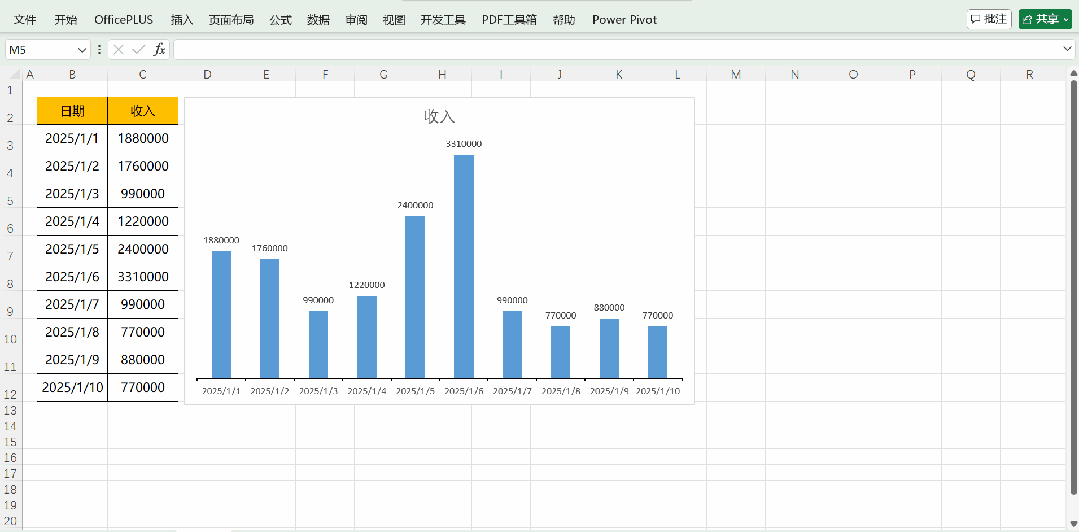
Task: Switch to the PDF工具箱 tab
Action: coord(509,19)
